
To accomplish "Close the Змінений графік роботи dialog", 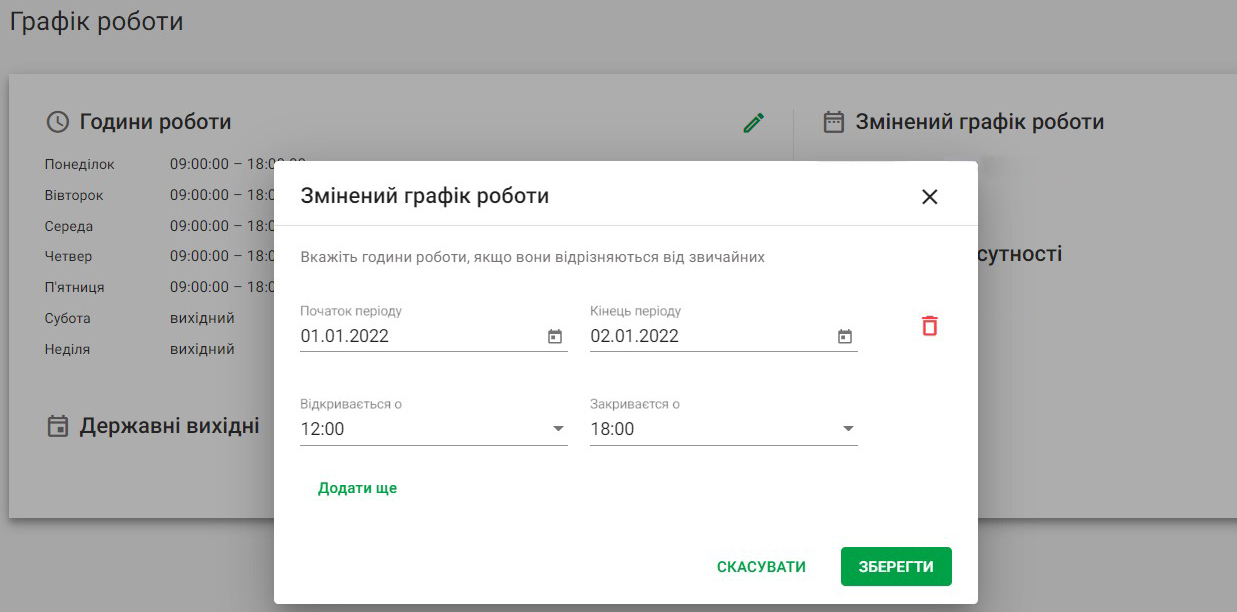I will [930, 197].
